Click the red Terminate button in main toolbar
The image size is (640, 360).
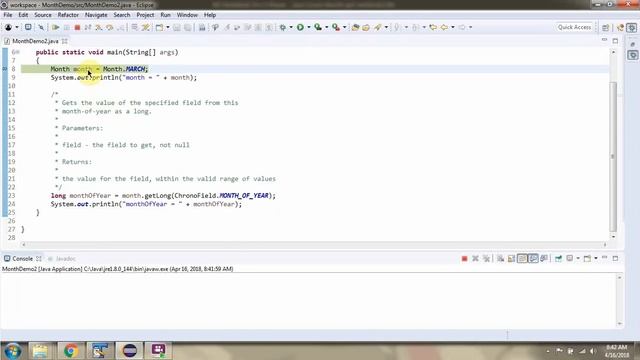pos(77,27)
